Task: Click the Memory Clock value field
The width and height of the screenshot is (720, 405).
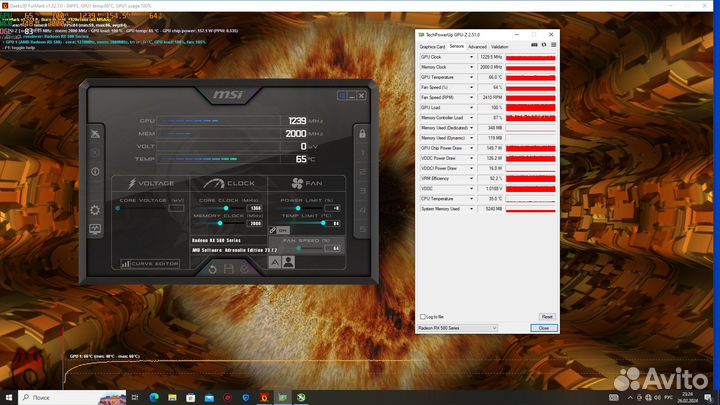Action: pyautogui.click(x=254, y=223)
